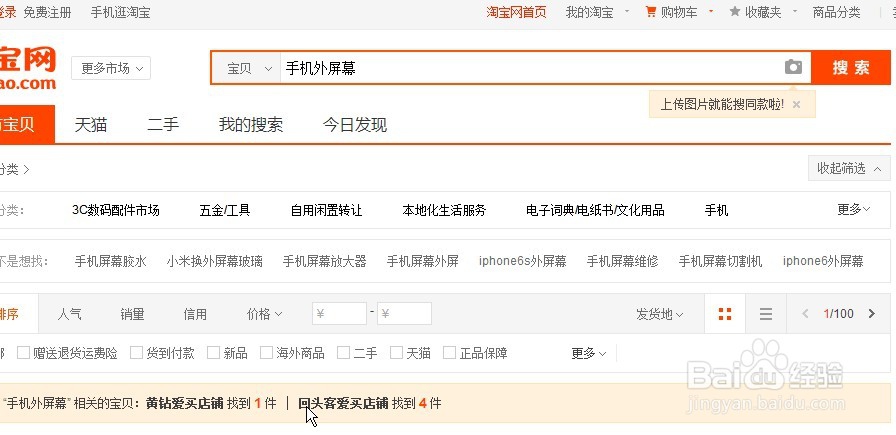896x435 pixels.
Task: Go to next results page arrow
Action: click(x=872, y=313)
